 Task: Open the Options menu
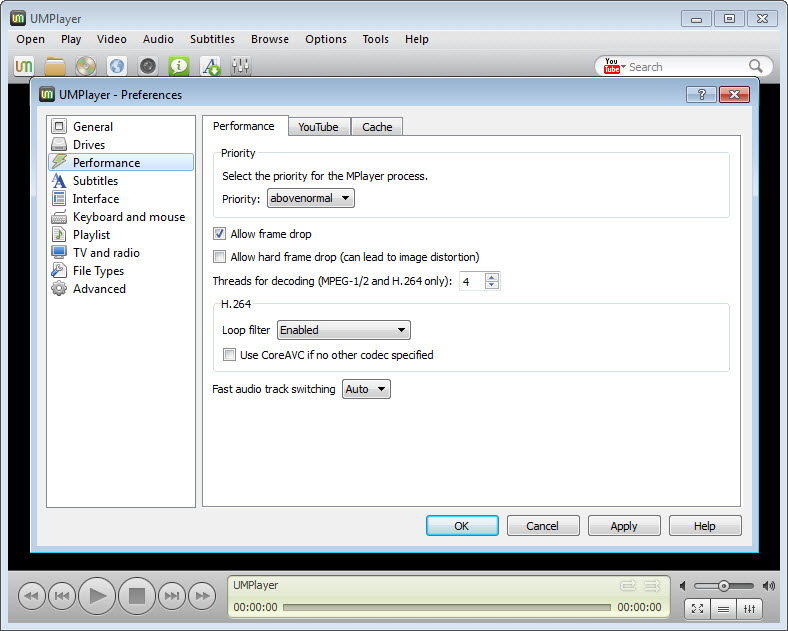point(326,39)
